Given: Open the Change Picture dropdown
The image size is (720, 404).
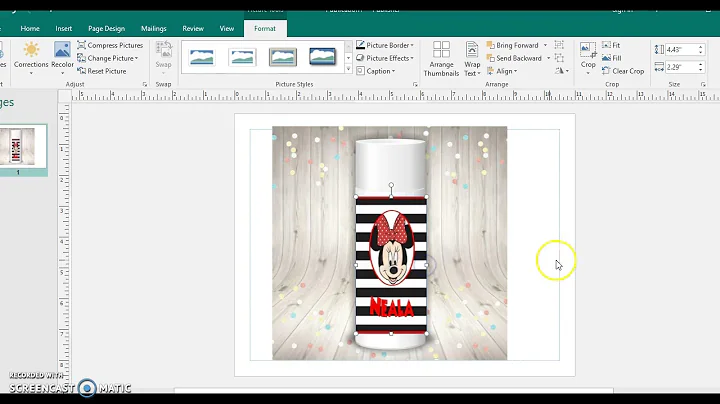Looking at the screenshot, I should (108, 58).
